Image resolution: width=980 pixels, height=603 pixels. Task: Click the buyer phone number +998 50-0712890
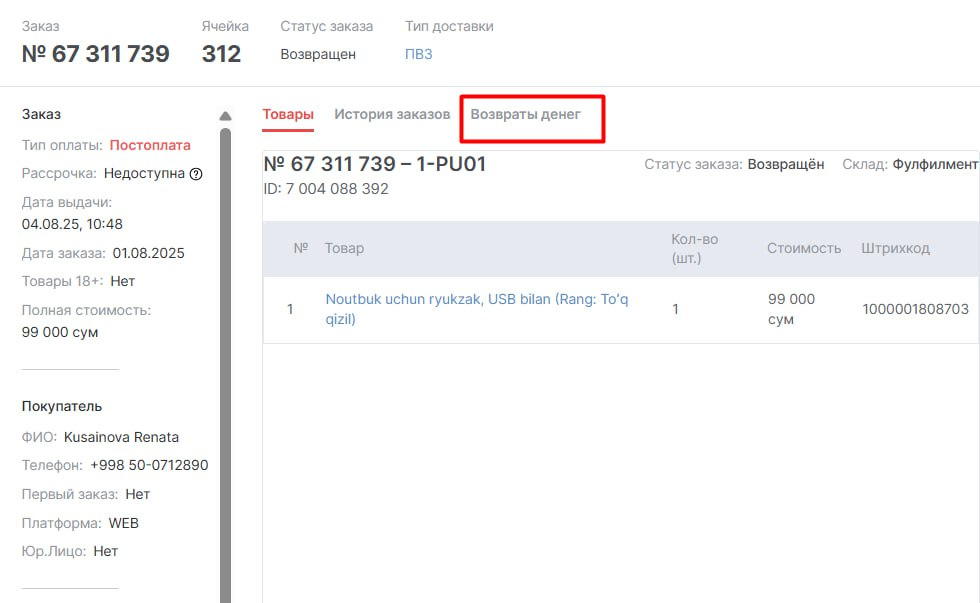(149, 465)
